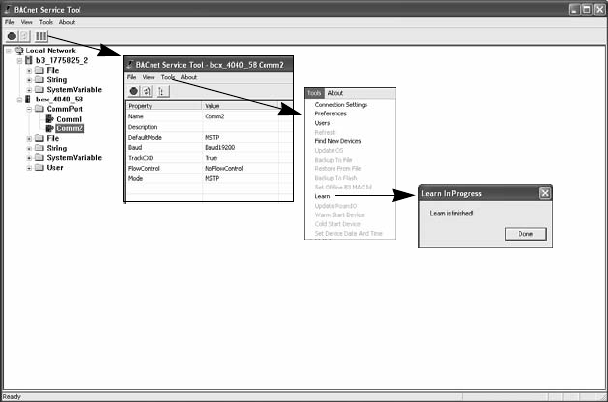The height and width of the screenshot is (402, 608).
Task: Collapse the b3_1775825_2 device node
Action: [x=19, y=60]
